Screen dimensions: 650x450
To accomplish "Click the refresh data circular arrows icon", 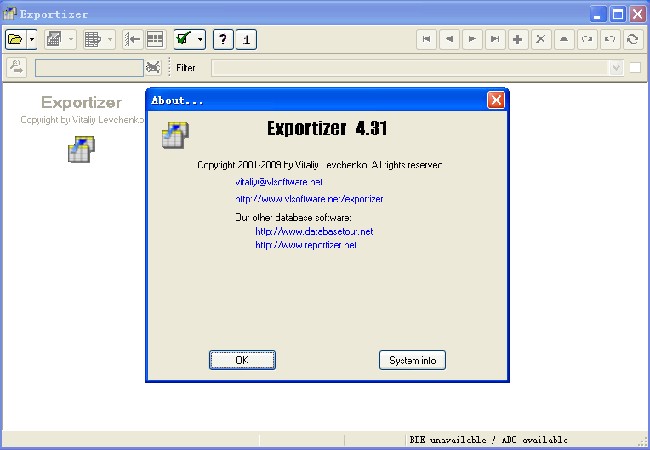I will coord(633,39).
